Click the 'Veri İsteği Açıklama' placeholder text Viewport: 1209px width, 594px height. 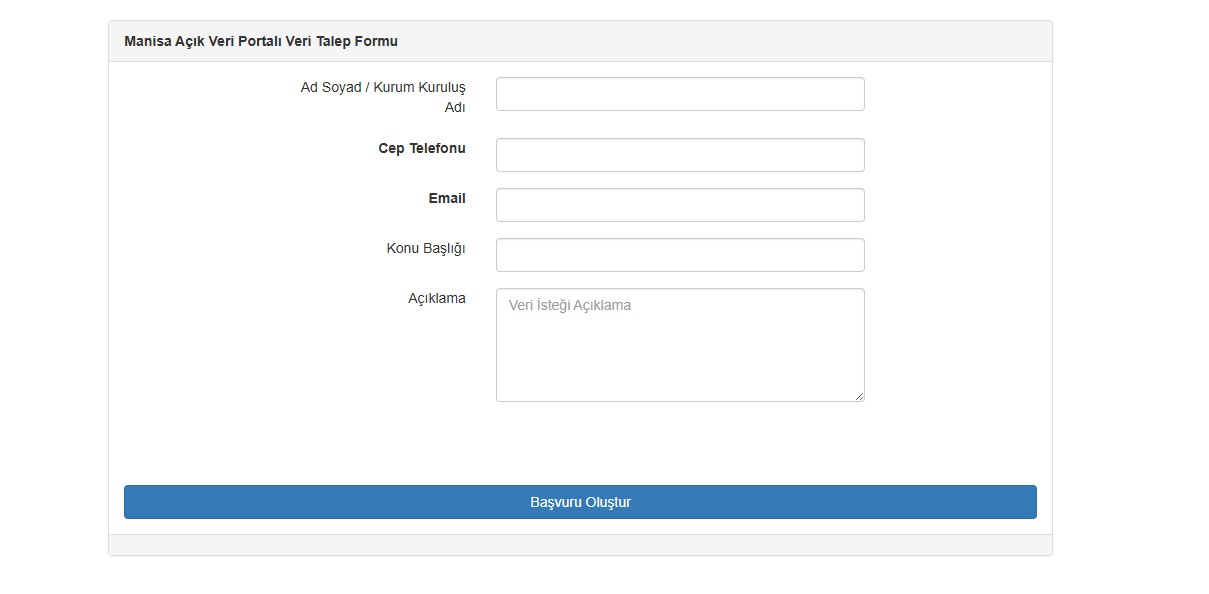point(570,306)
